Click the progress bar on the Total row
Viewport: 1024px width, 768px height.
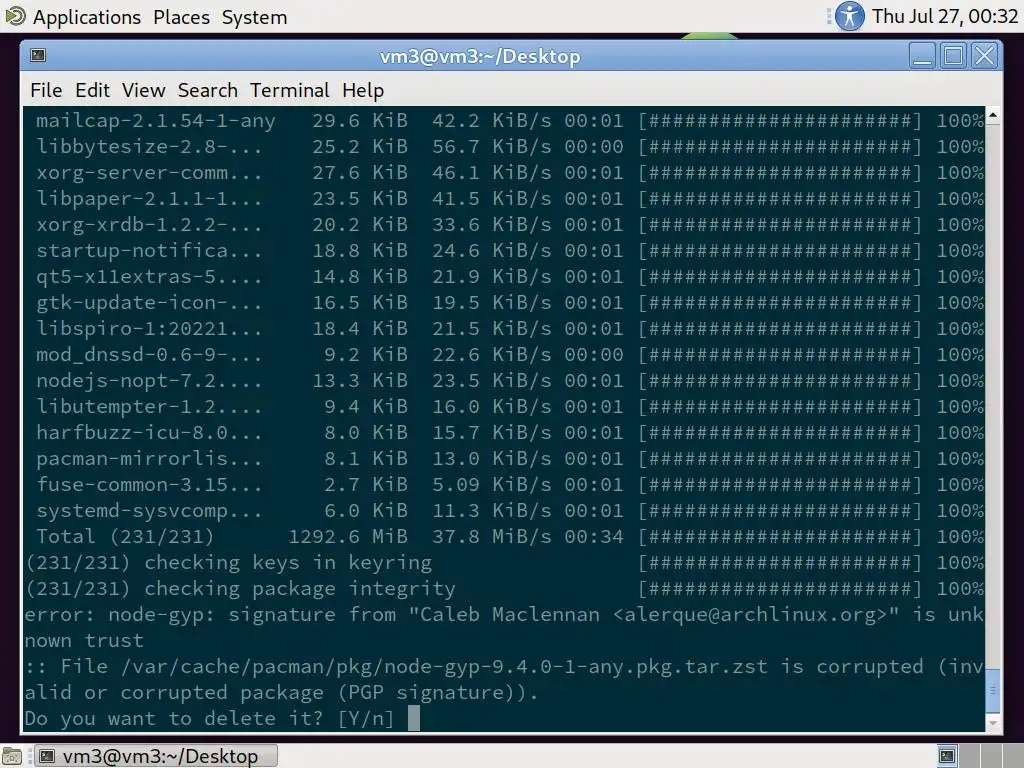780,537
